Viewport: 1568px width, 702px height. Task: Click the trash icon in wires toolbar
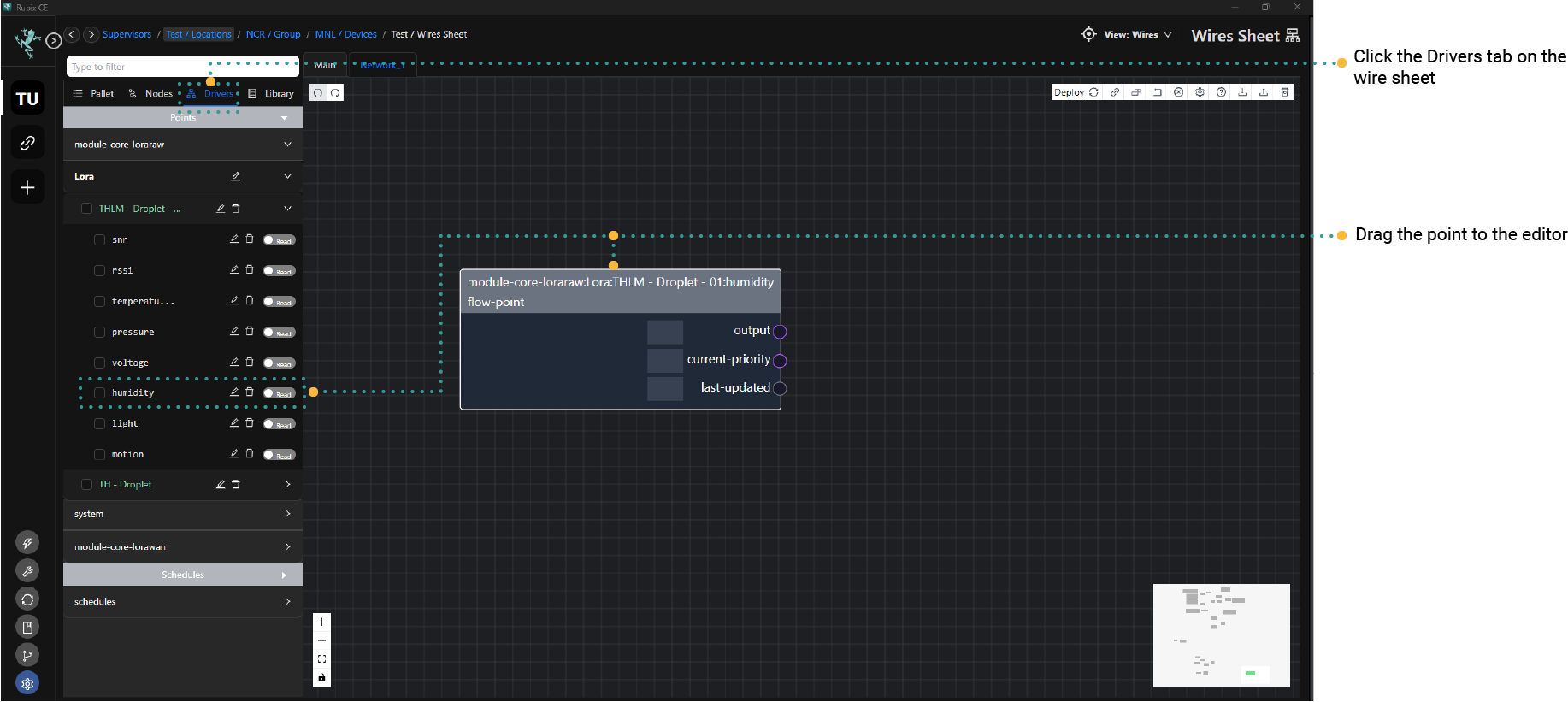click(1285, 92)
